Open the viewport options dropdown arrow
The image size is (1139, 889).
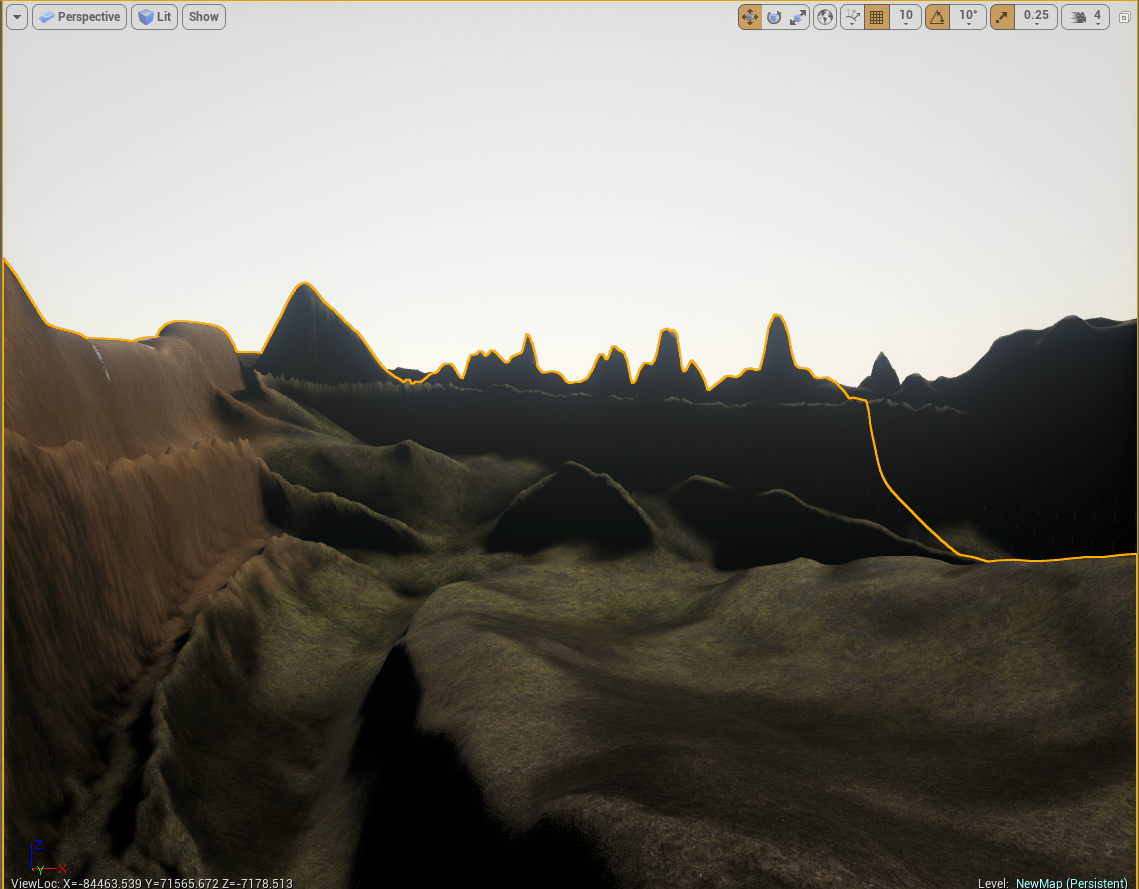click(x=17, y=17)
